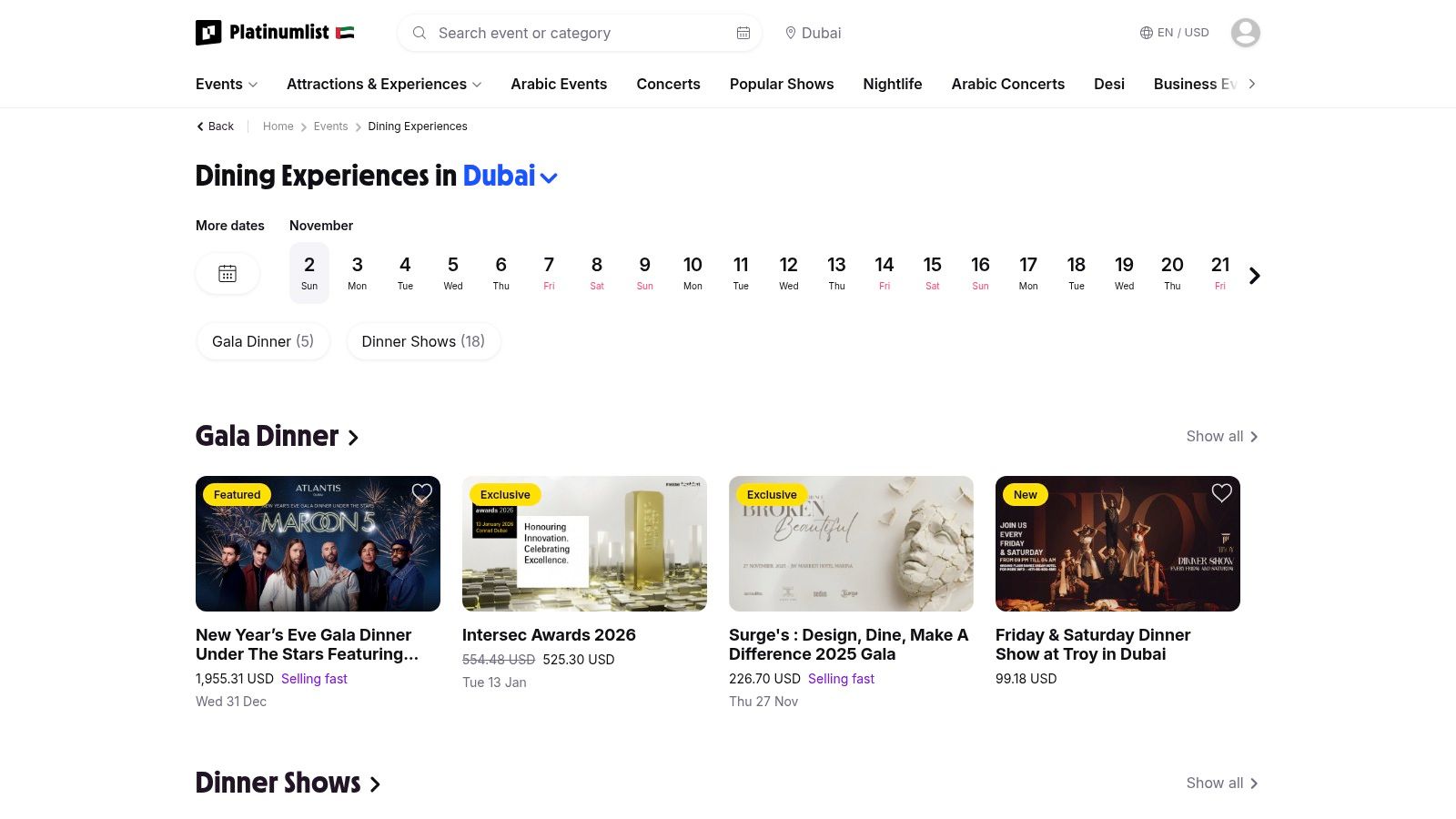
Task: Open the More dates calendar picker
Action: (x=227, y=274)
